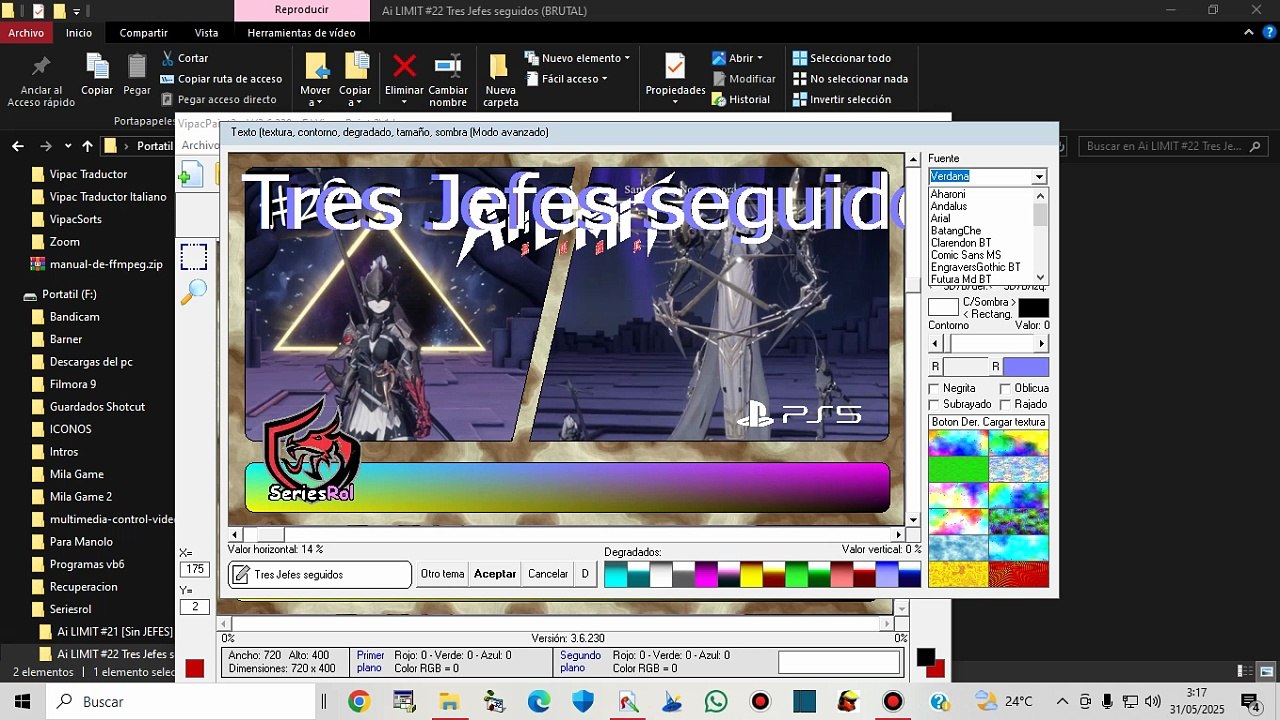Image resolution: width=1280 pixels, height=720 pixels.
Task: Click the red Eliminar X icon
Action: pos(404,67)
